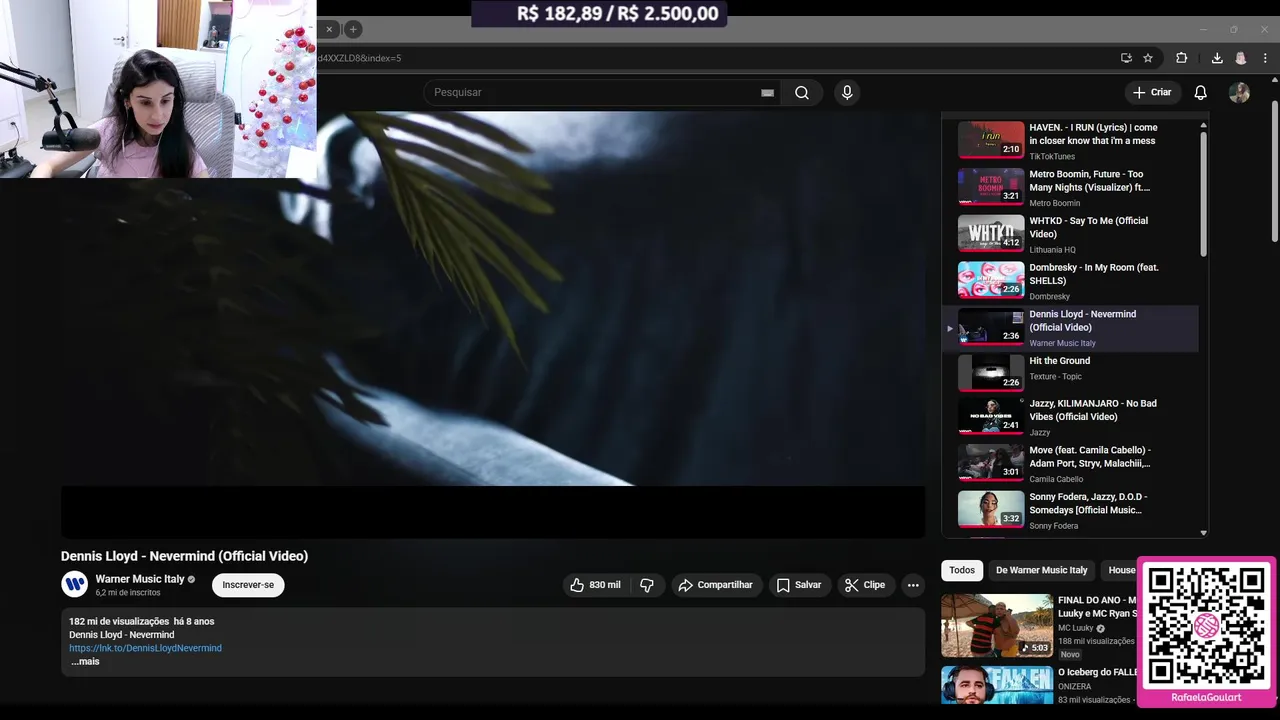Screen dimensions: 1280x720
Task: Click Move feat. Camila Cabello title text
Action: [1090, 457]
